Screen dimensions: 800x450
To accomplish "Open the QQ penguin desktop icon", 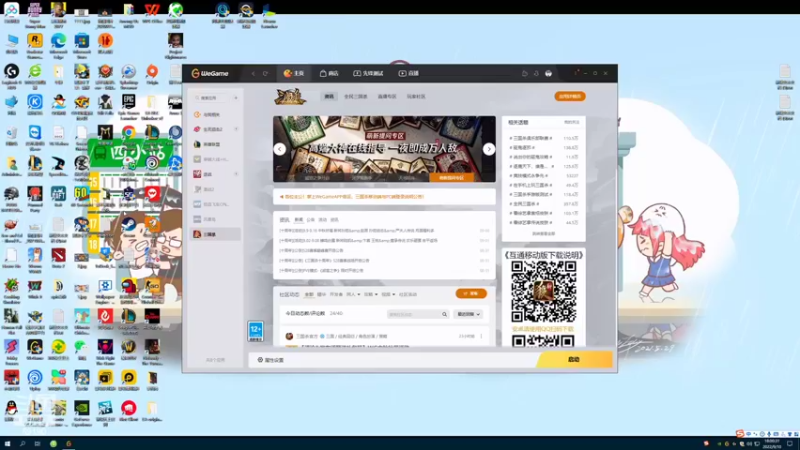I will tap(11, 412).
